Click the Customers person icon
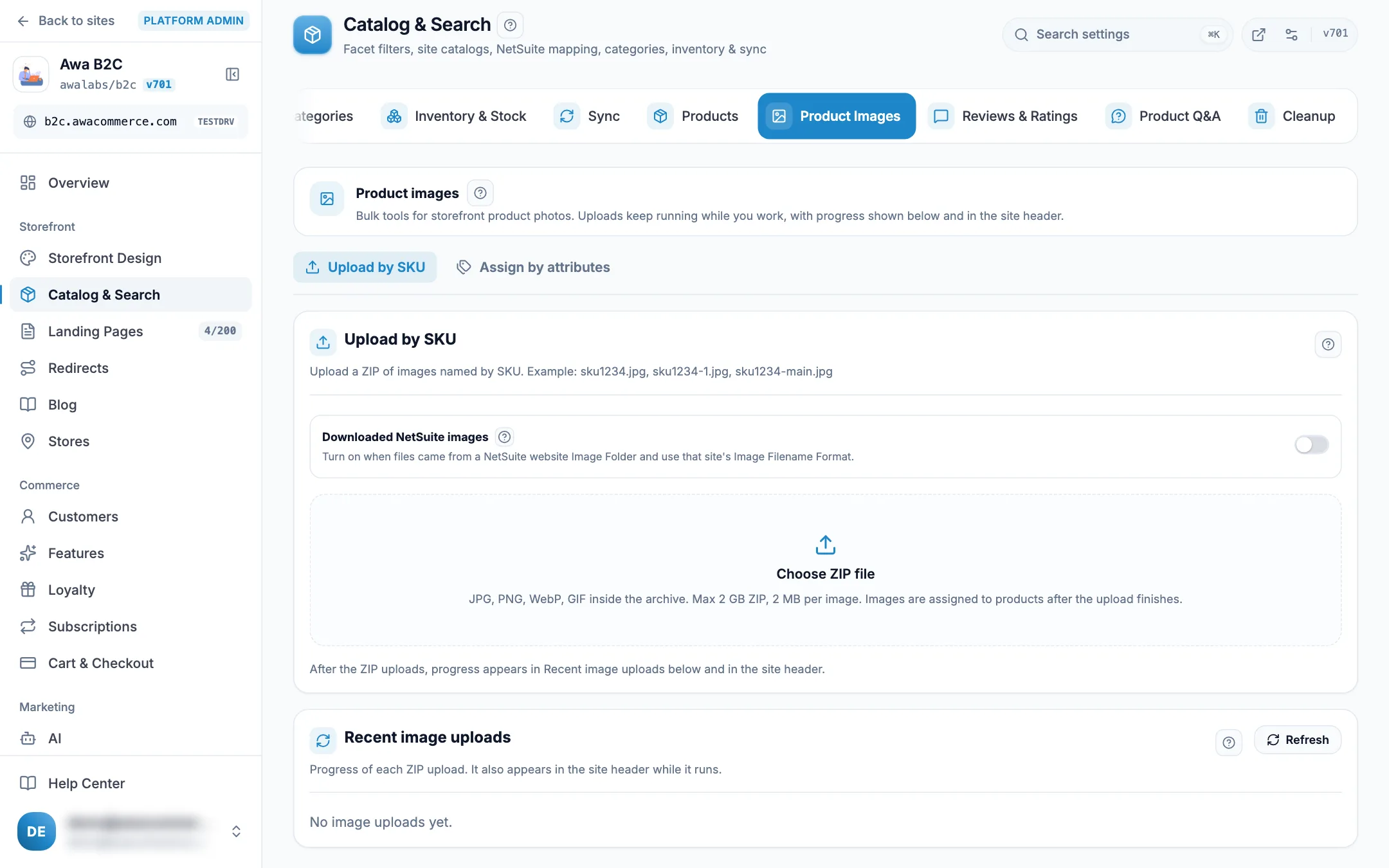 pyautogui.click(x=28, y=516)
